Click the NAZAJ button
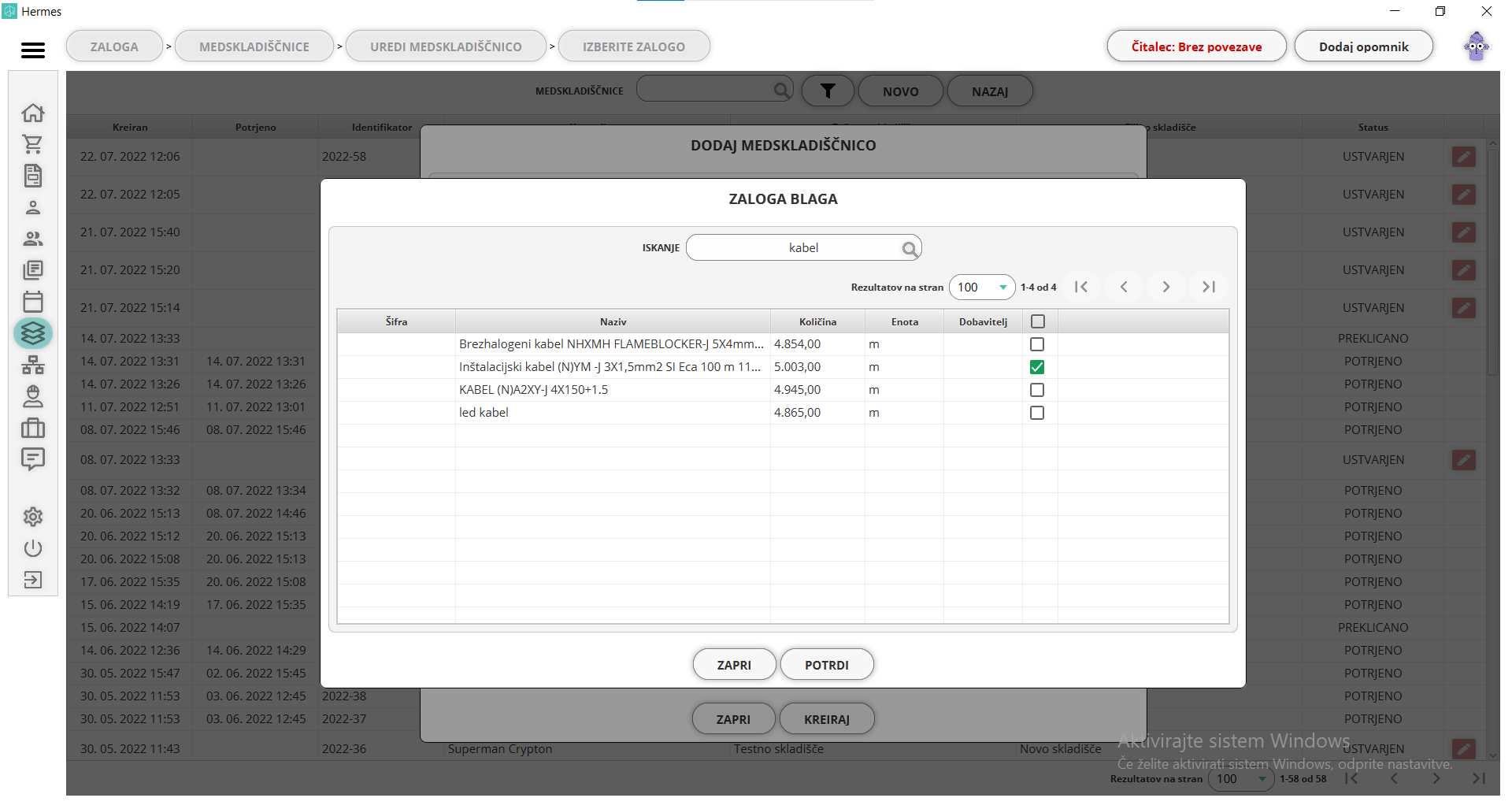The width and height of the screenshot is (1512, 809). [990, 91]
